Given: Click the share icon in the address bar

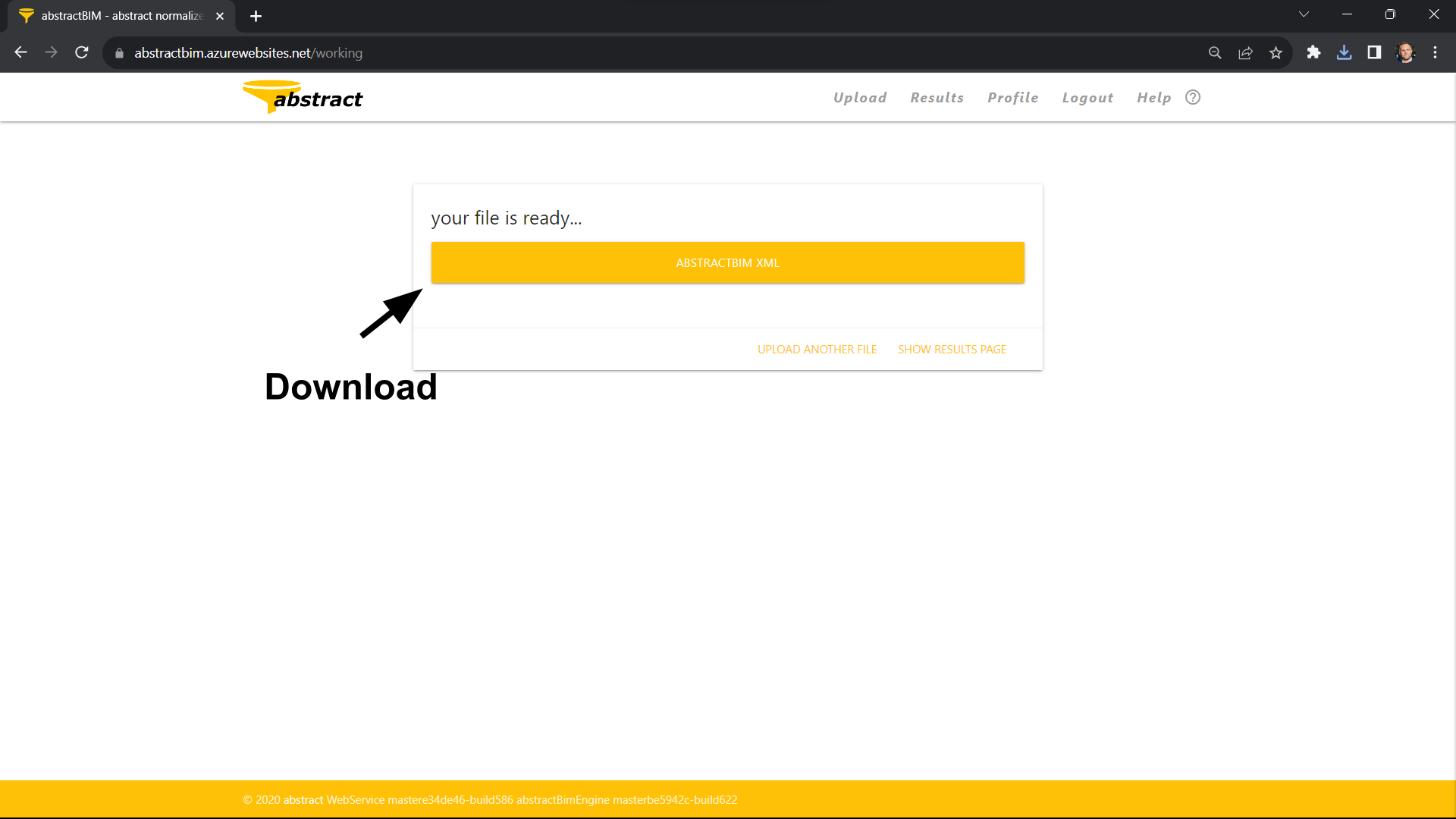Looking at the screenshot, I should (x=1246, y=52).
